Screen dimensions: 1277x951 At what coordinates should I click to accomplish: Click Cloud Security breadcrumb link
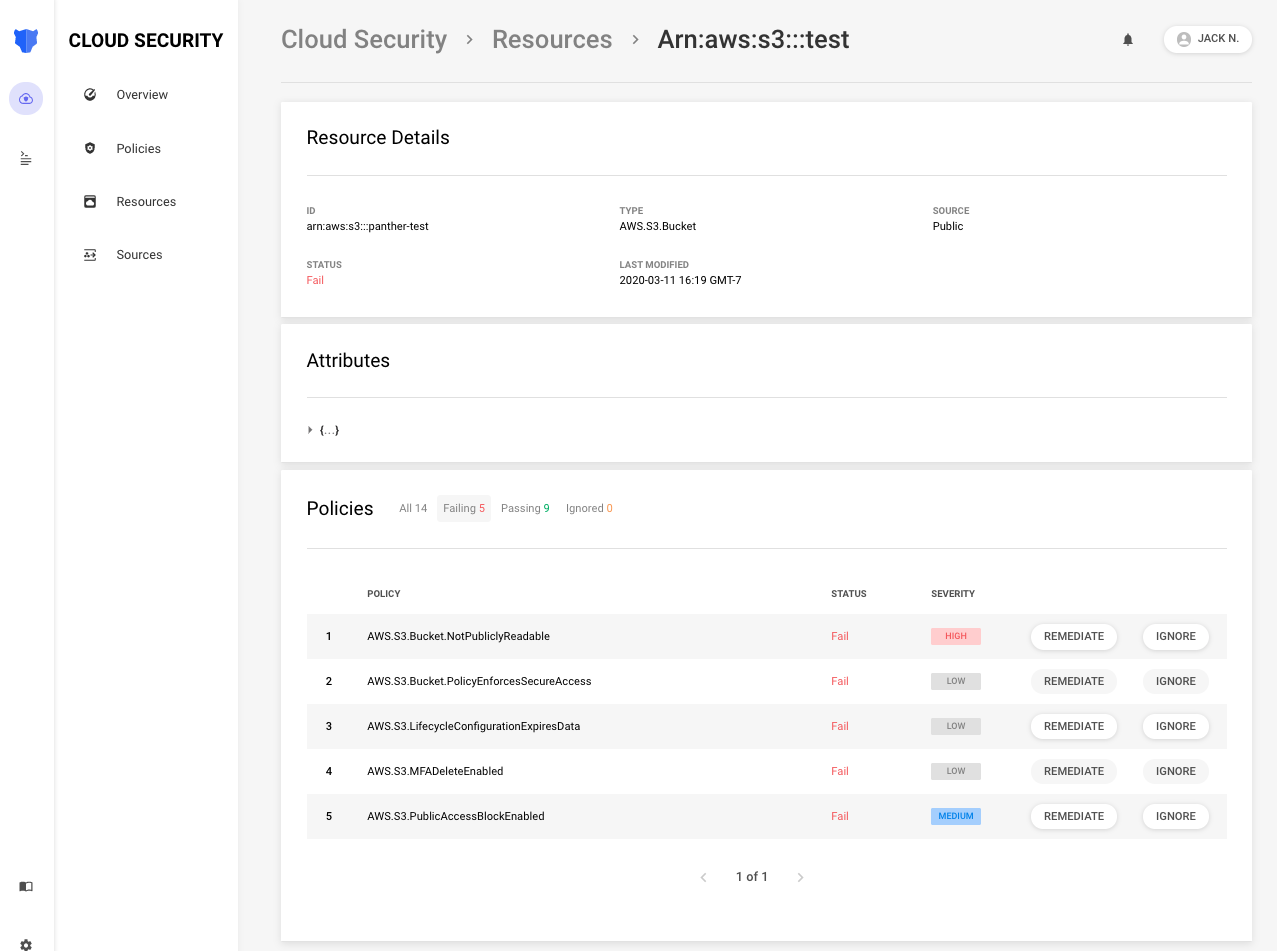[x=364, y=39]
